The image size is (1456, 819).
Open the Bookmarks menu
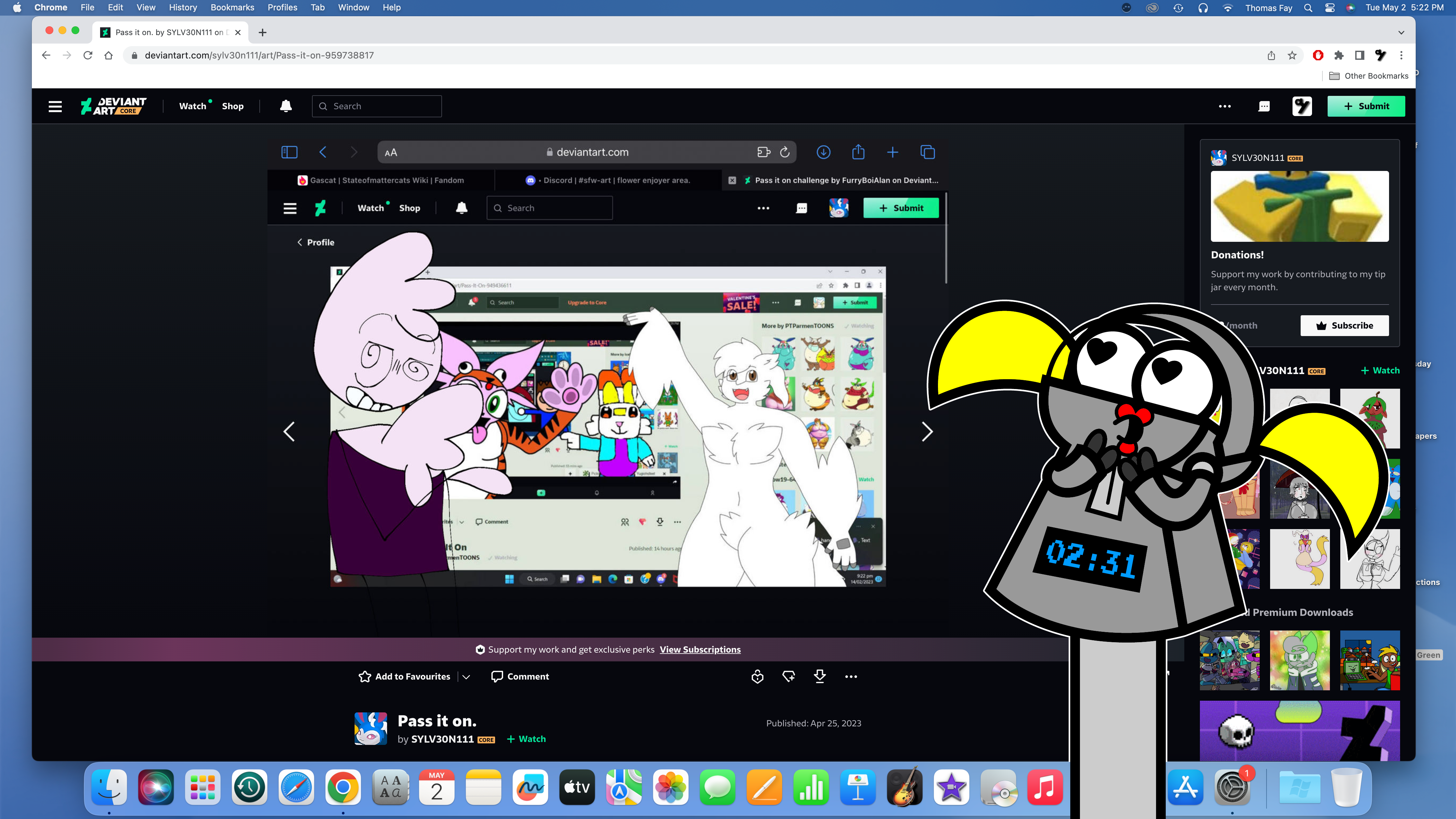(x=232, y=7)
